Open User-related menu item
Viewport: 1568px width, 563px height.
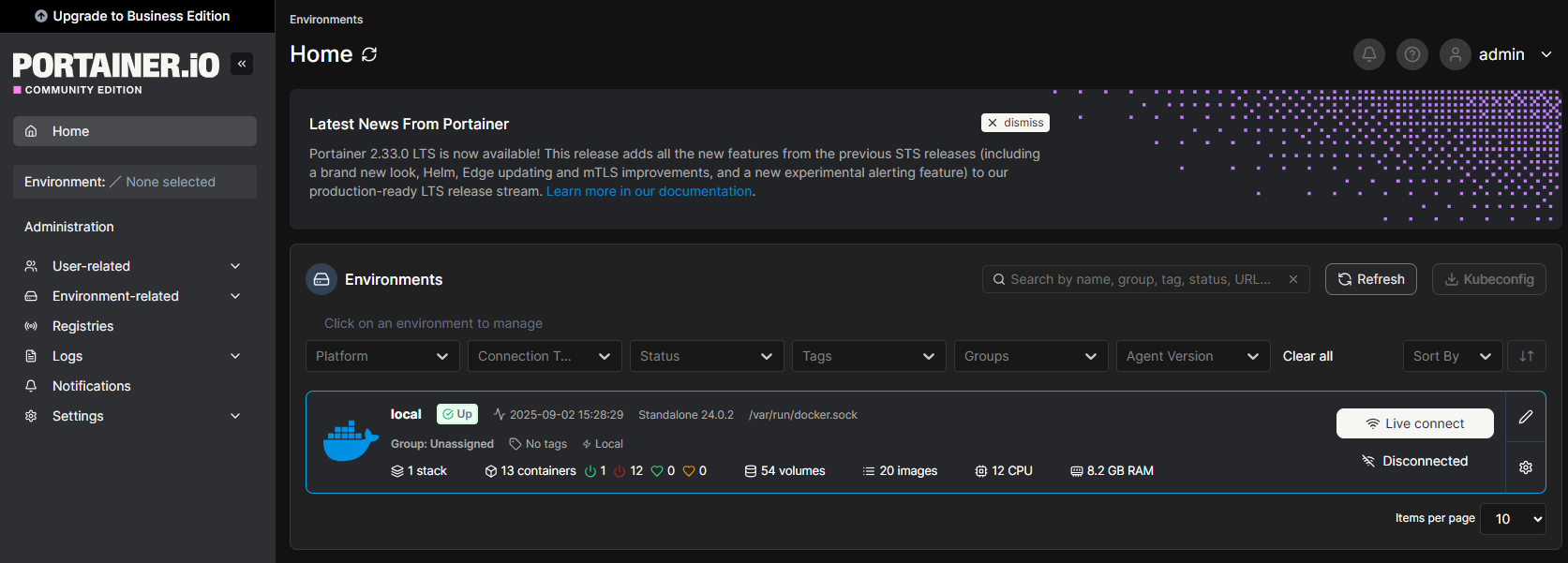[135, 266]
